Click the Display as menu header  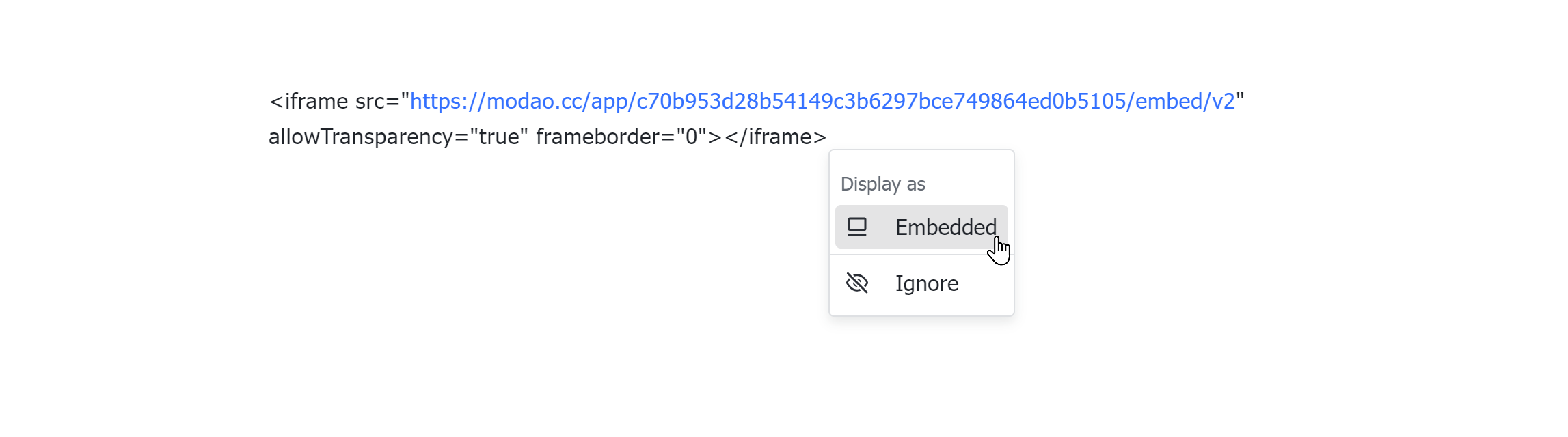coord(884,183)
